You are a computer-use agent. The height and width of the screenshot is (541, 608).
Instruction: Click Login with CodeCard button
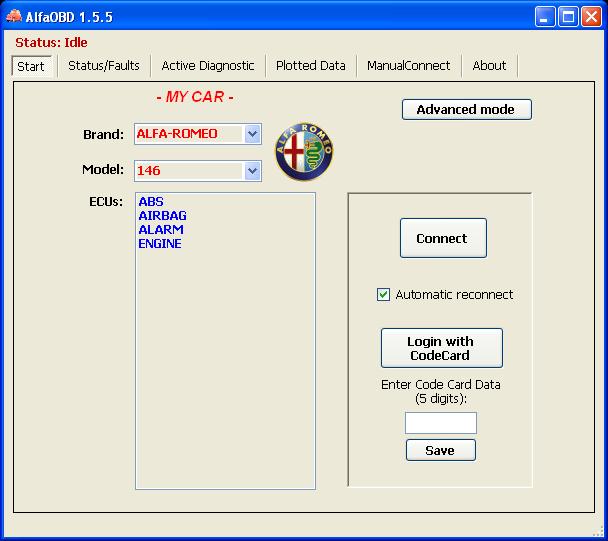(442, 348)
